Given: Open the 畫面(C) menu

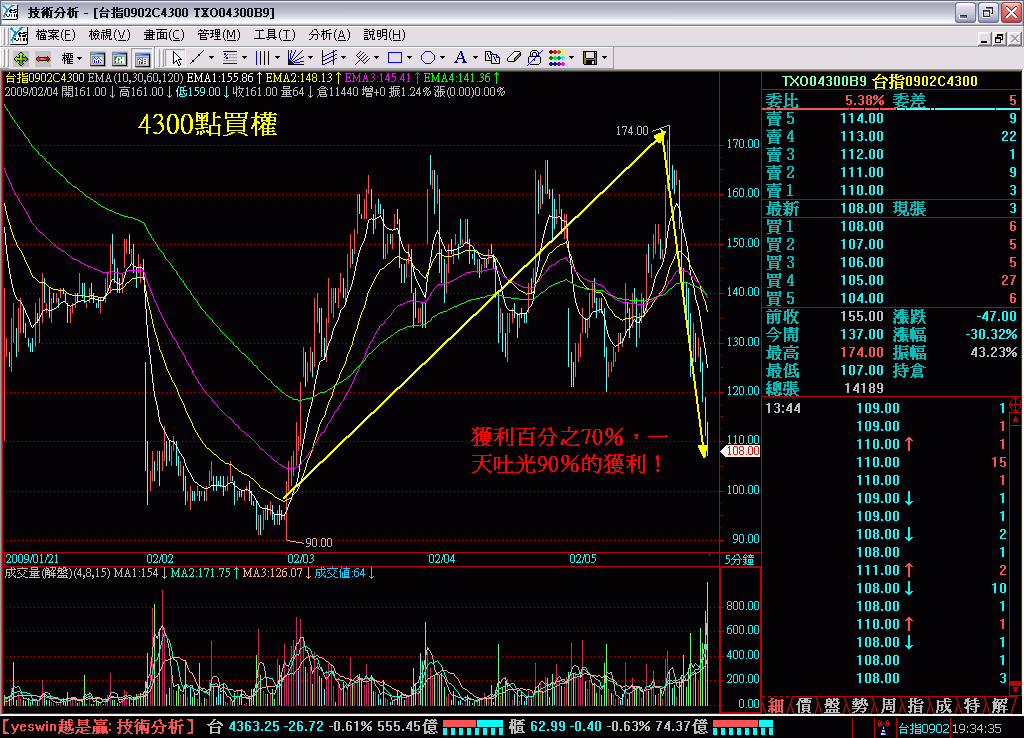Looking at the screenshot, I should point(164,35).
